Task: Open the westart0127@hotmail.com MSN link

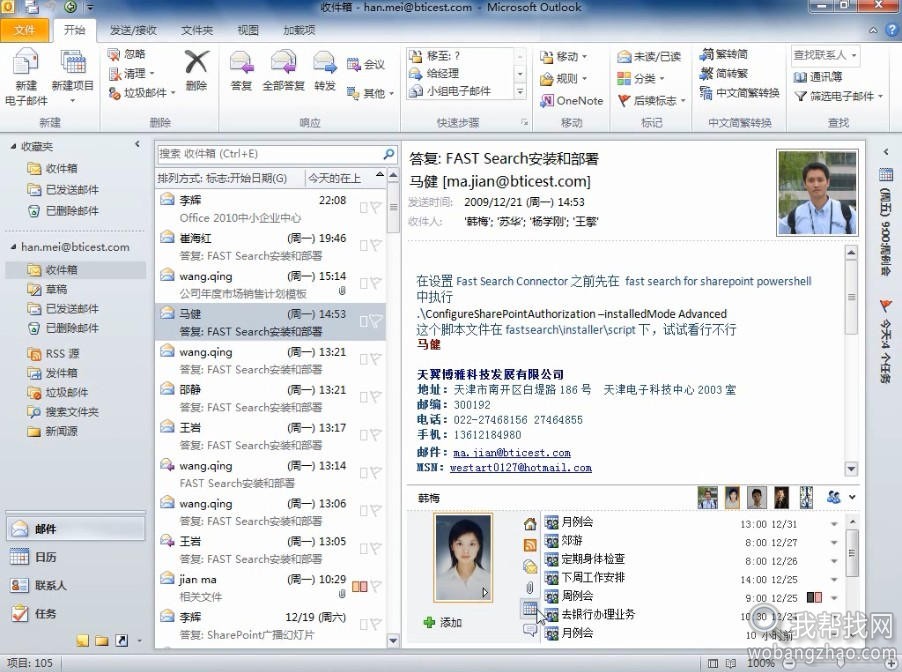Action: (521, 468)
